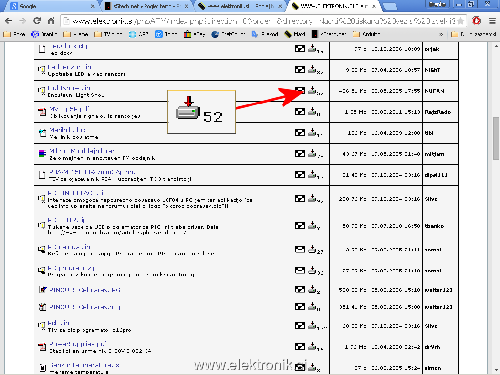500x375 pixels.
Task: Click the download icon in the NIGHT row
Action: coord(312,69)
